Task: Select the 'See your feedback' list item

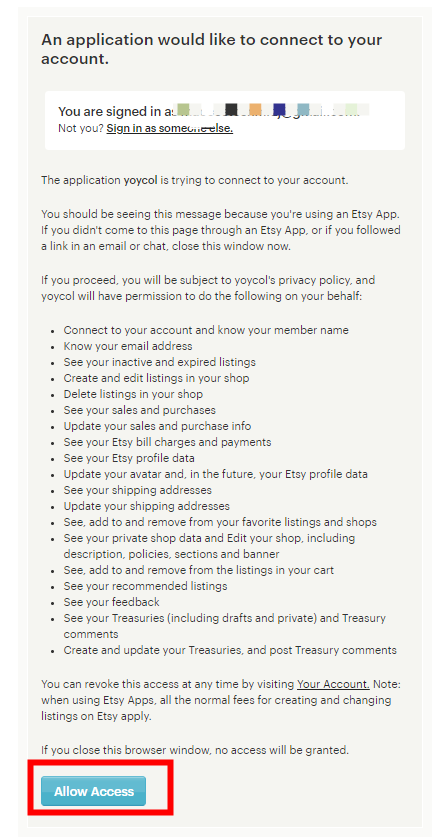Action: [111, 602]
